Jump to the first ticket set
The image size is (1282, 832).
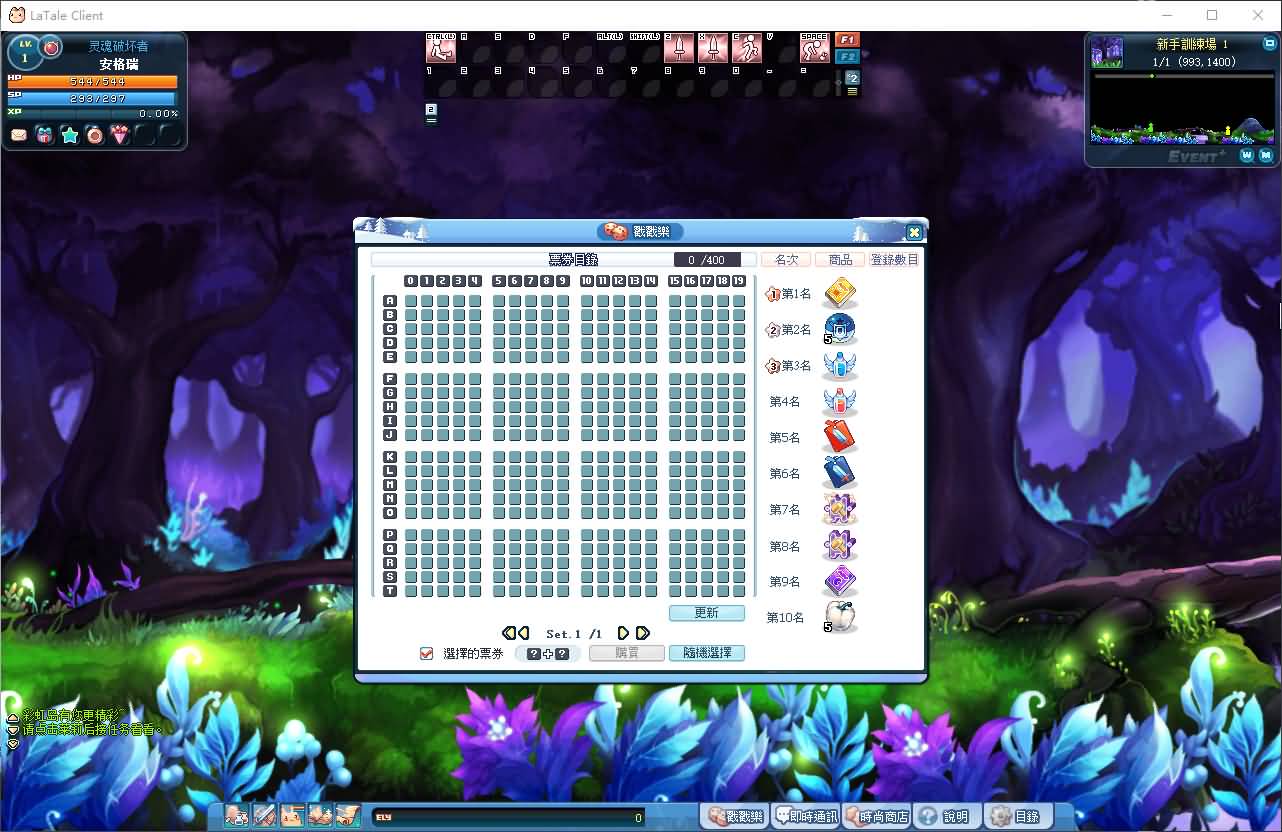[x=509, y=633]
